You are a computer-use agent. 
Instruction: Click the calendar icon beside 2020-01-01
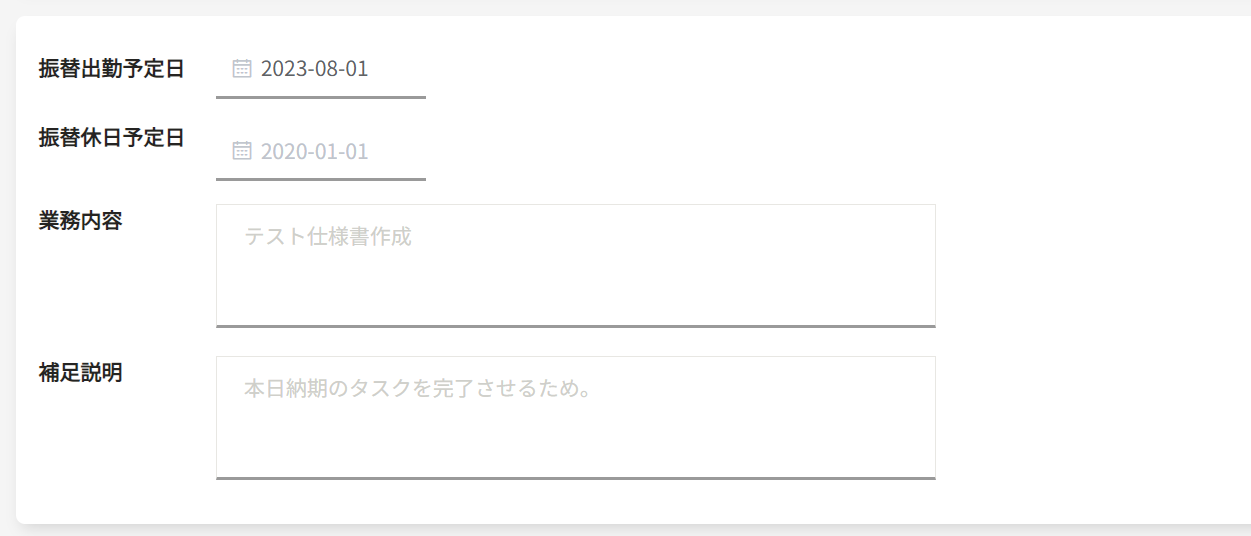241,151
